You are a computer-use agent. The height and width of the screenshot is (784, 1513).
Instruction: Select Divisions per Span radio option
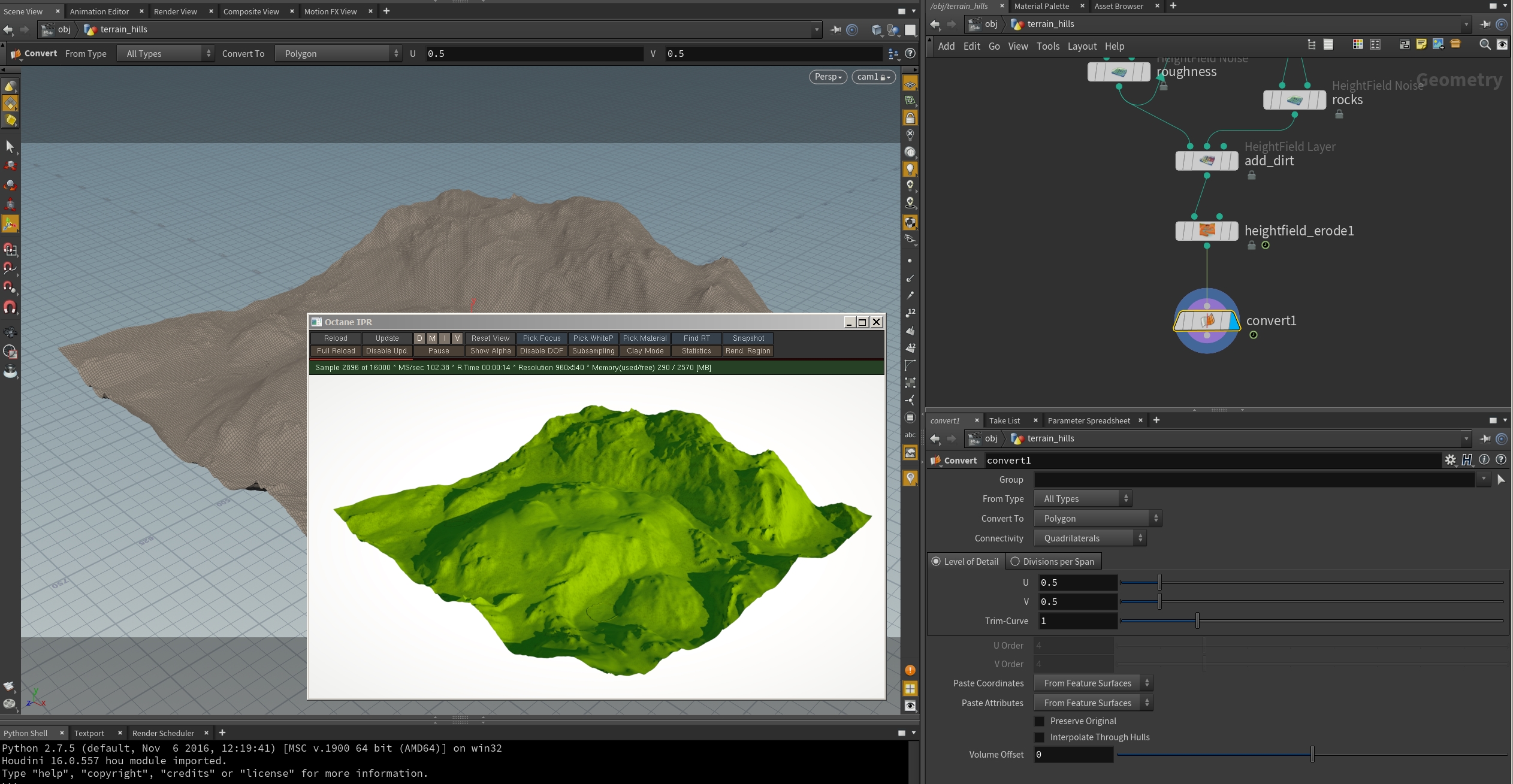pyautogui.click(x=1015, y=562)
